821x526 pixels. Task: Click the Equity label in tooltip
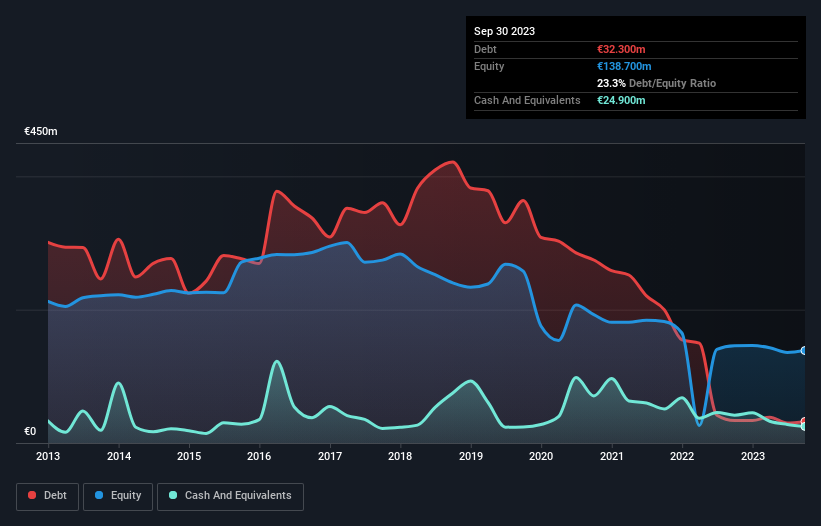[489, 66]
